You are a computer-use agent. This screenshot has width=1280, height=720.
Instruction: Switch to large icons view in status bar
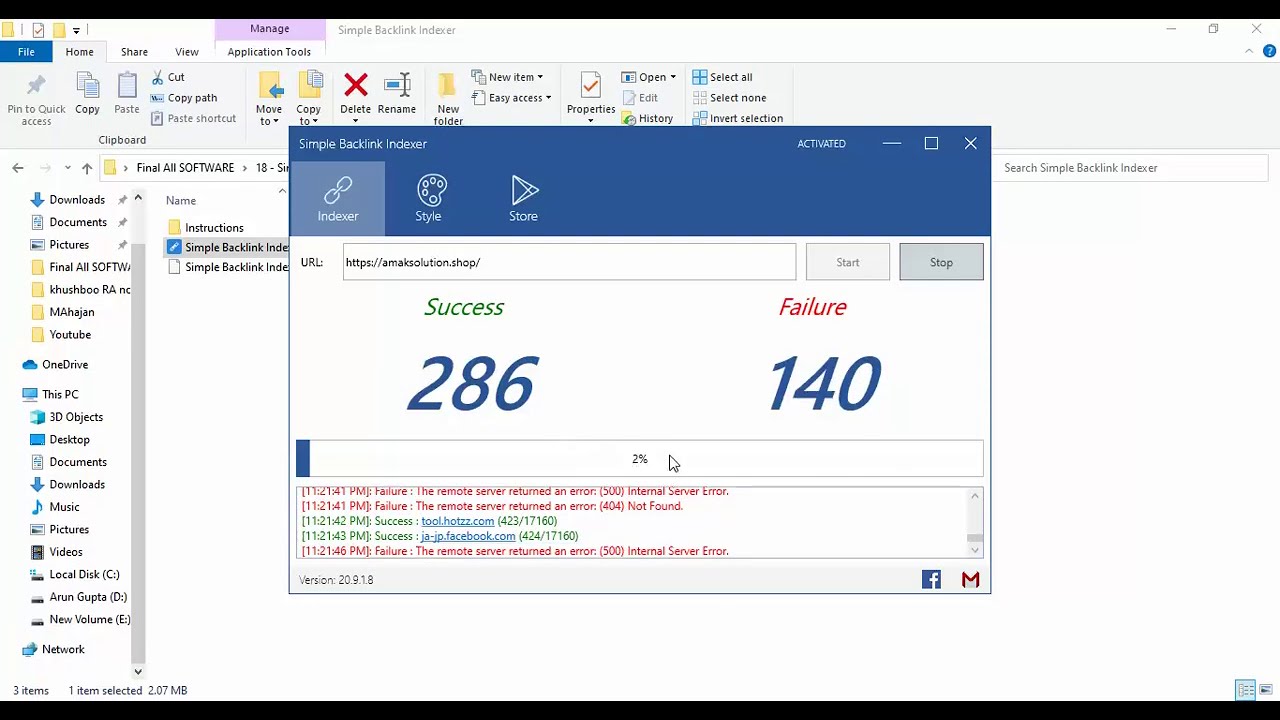(1265, 690)
